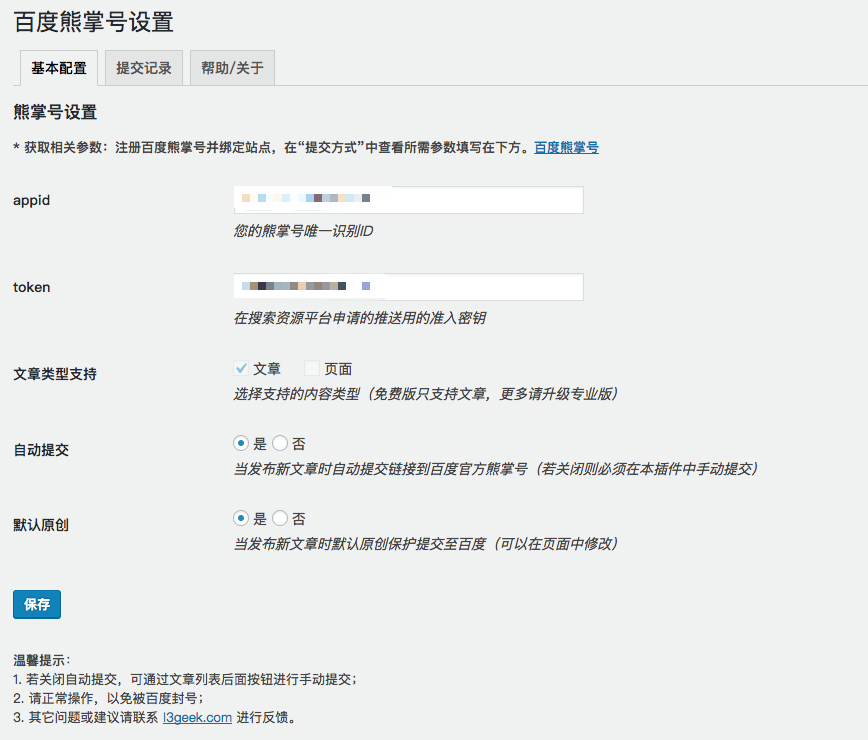Click the 在搜索资源平台申请的推送用的准入密钥 hint
The height and width of the screenshot is (740, 868).
pyautogui.click(x=360, y=318)
